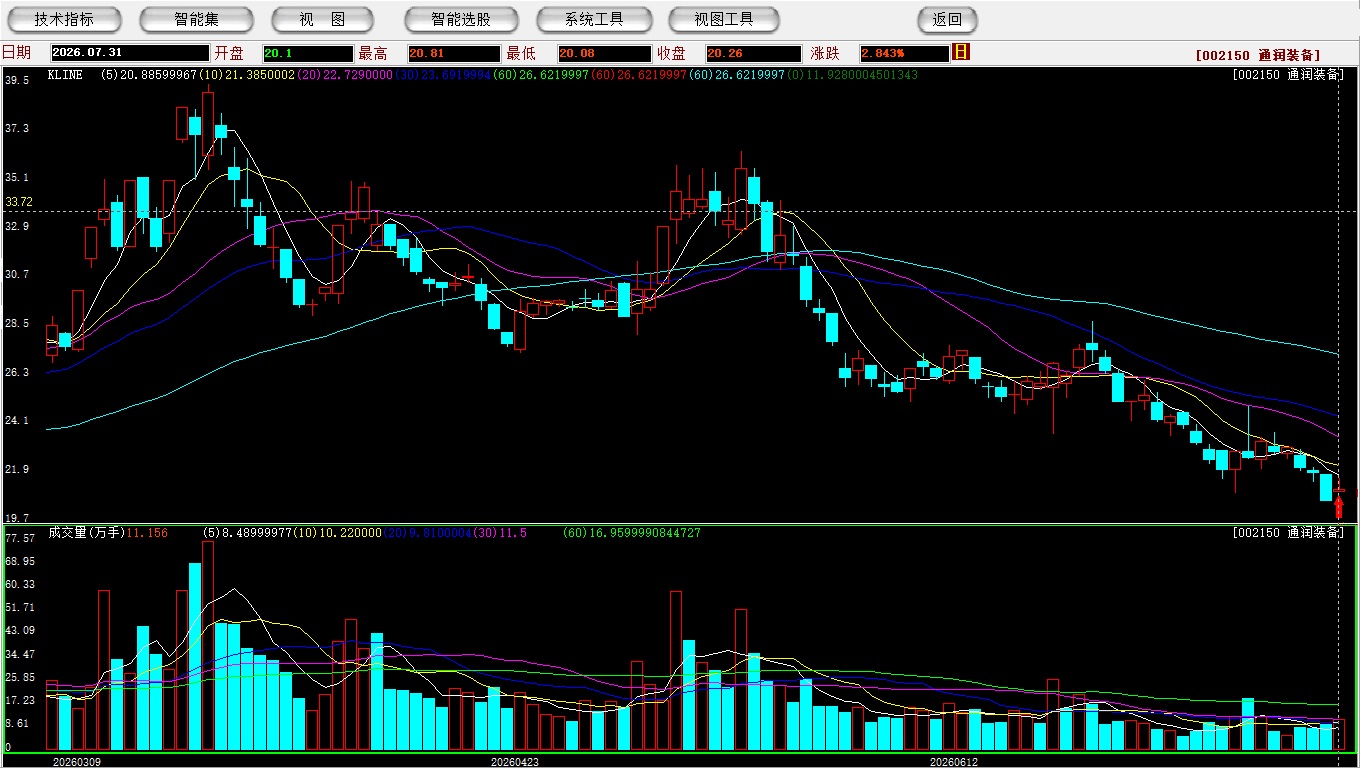Viewport: 1360px width, 768px height.
Task: Click the 涨跌 percentage field
Action: coord(904,53)
